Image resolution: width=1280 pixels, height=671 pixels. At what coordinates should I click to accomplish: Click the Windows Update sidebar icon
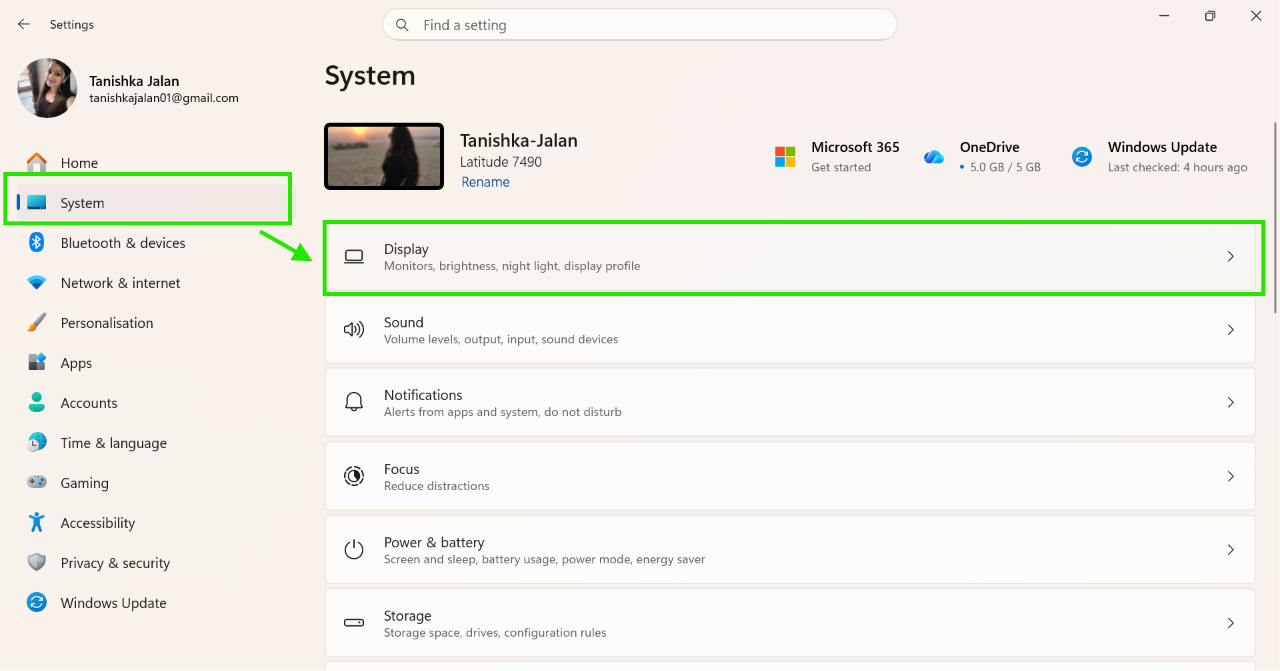pyautogui.click(x=37, y=602)
